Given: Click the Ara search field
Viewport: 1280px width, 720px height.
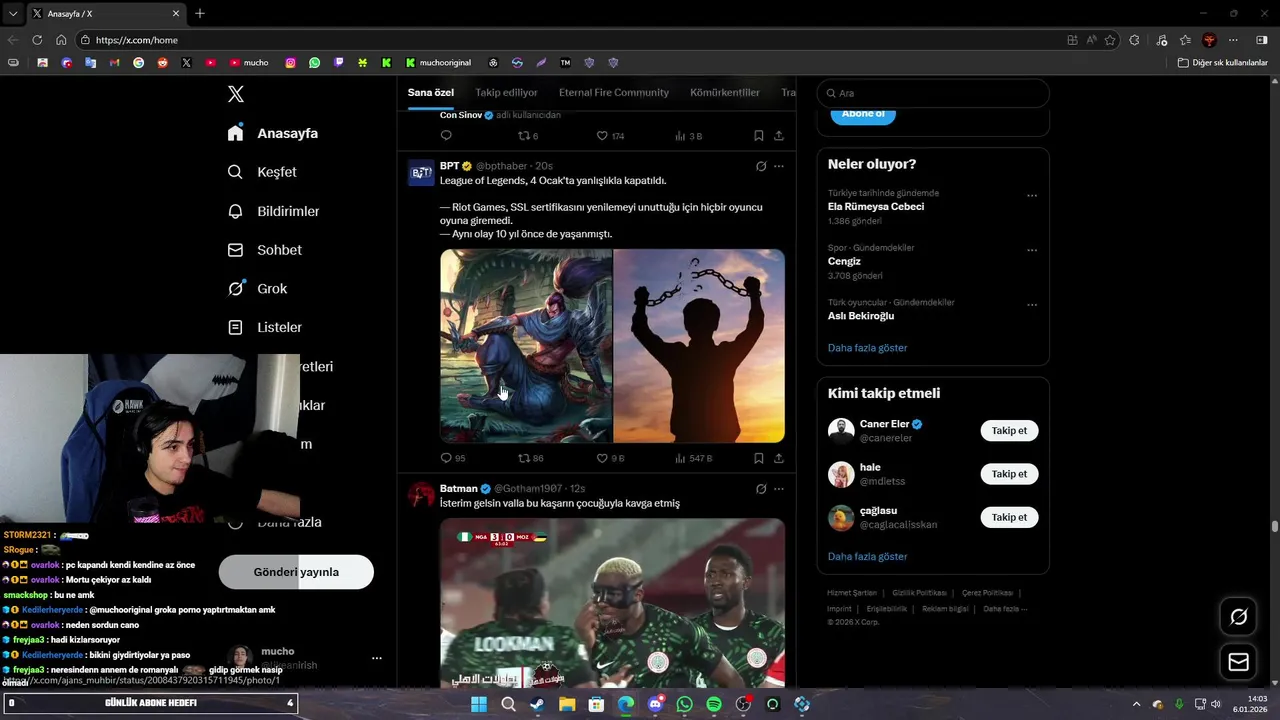Looking at the screenshot, I should 933,93.
